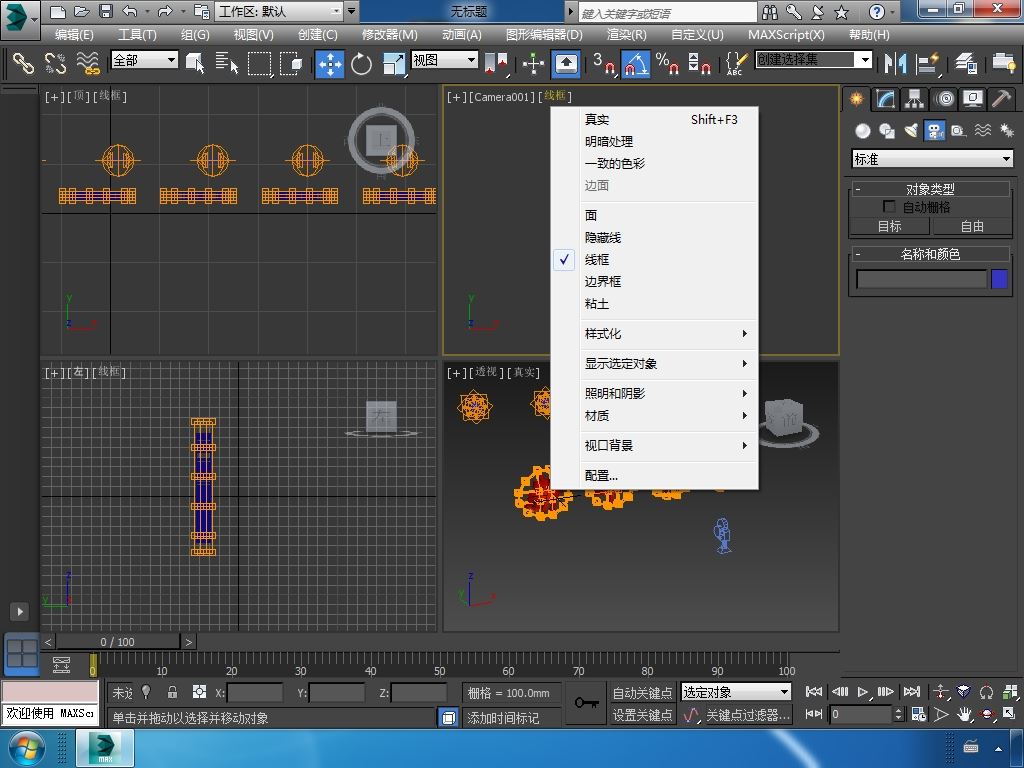The height and width of the screenshot is (768, 1024).
Task: Toggle the 自动关键点 auto key button
Action: (642, 692)
